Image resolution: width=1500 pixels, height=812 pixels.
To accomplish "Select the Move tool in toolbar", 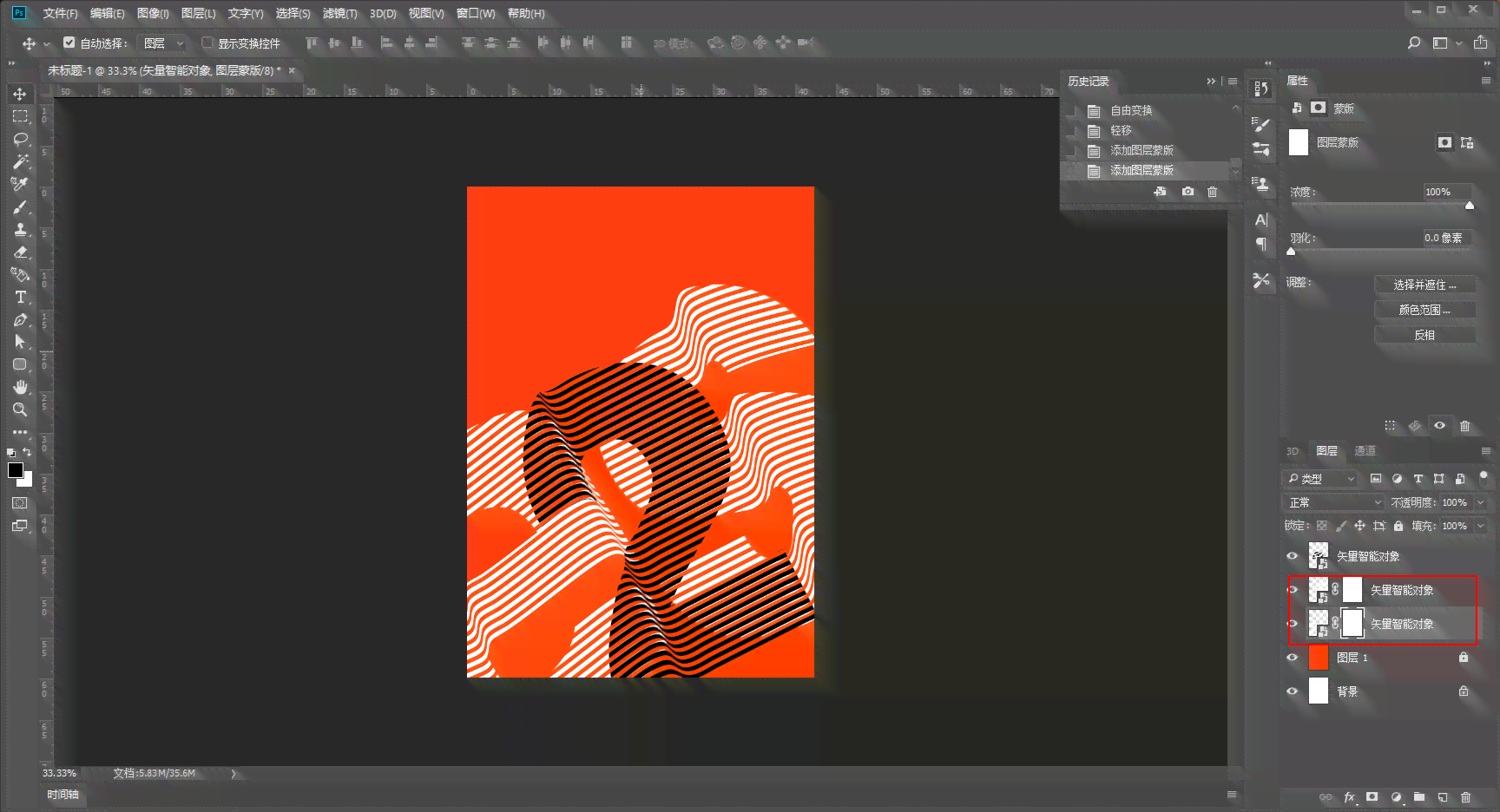I will 20,94.
